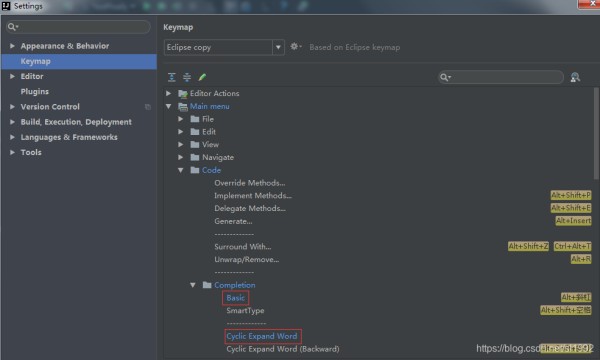
Task: Click Find Actions by Shortcut icon
Action: coord(575,77)
